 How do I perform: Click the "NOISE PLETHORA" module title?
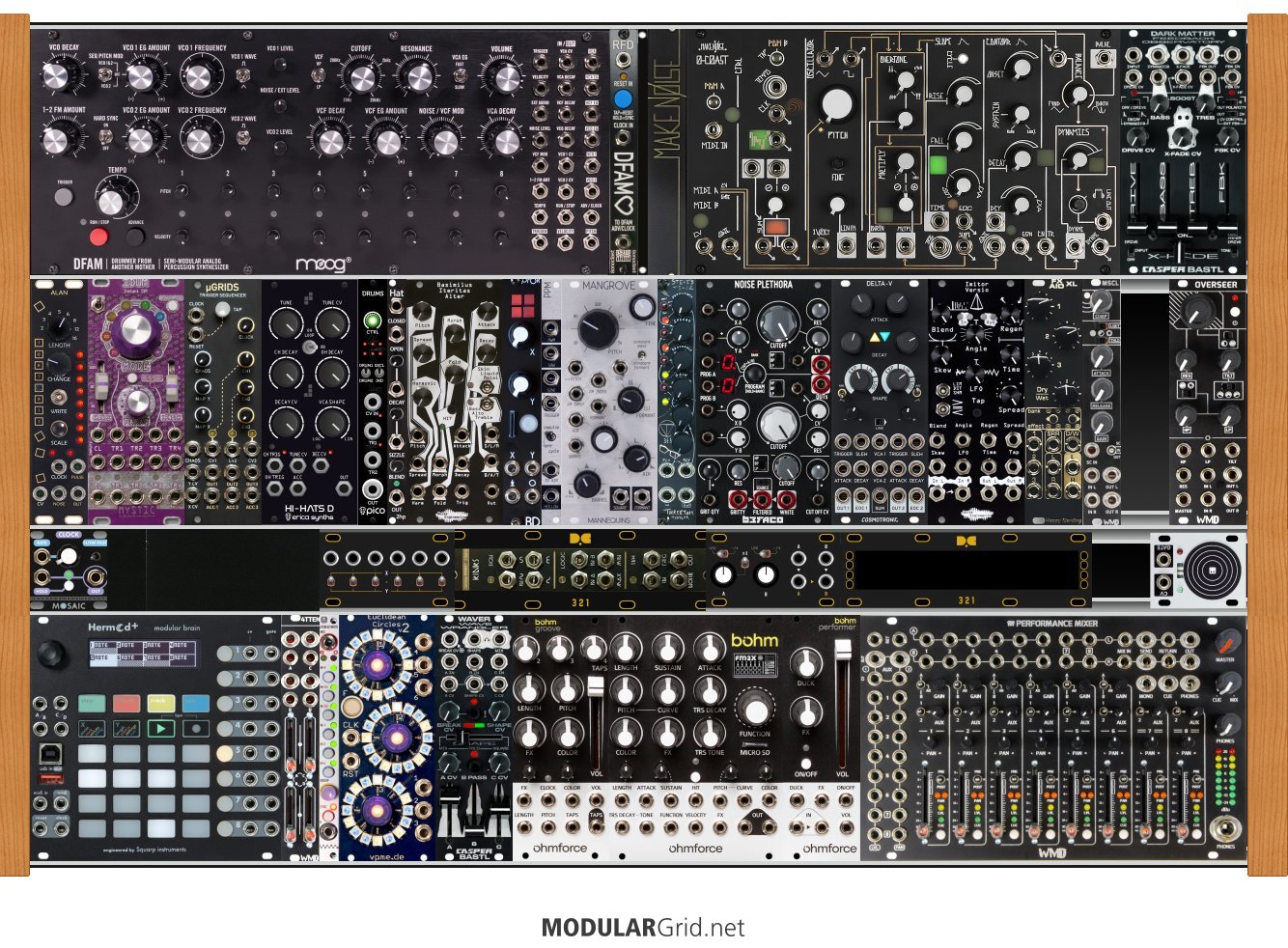point(763,285)
